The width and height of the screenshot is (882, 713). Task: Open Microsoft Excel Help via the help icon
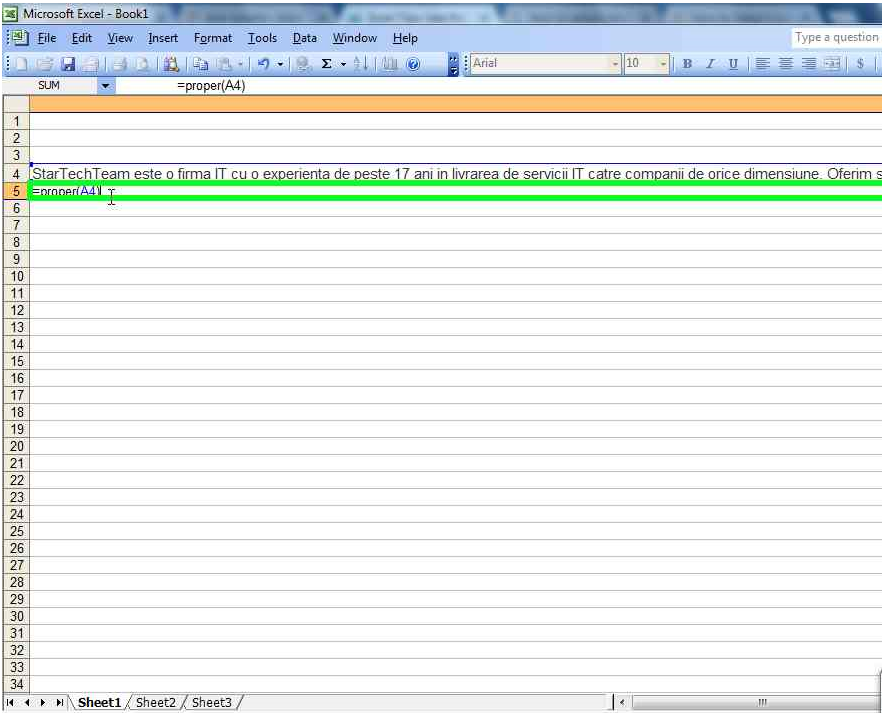[x=412, y=63]
